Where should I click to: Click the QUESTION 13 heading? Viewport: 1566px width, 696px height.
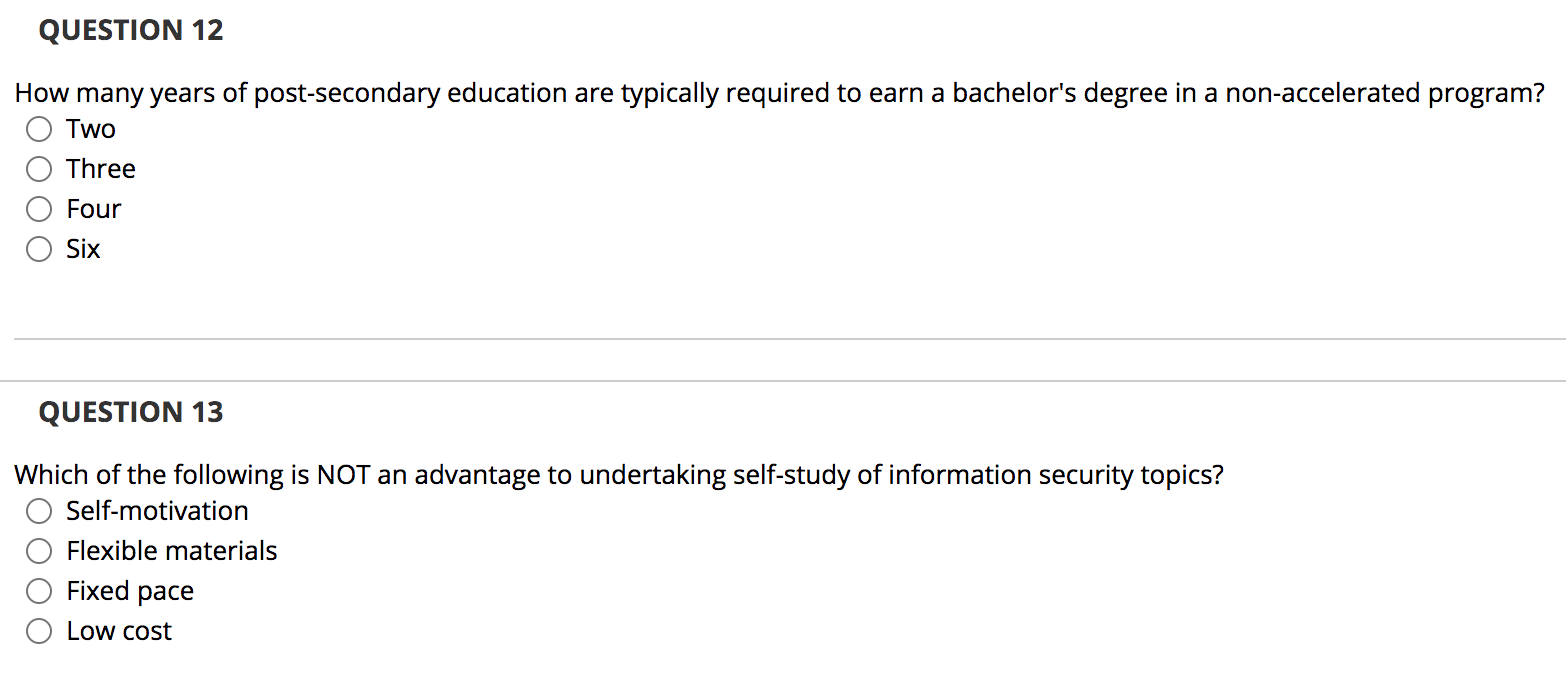(x=130, y=412)
